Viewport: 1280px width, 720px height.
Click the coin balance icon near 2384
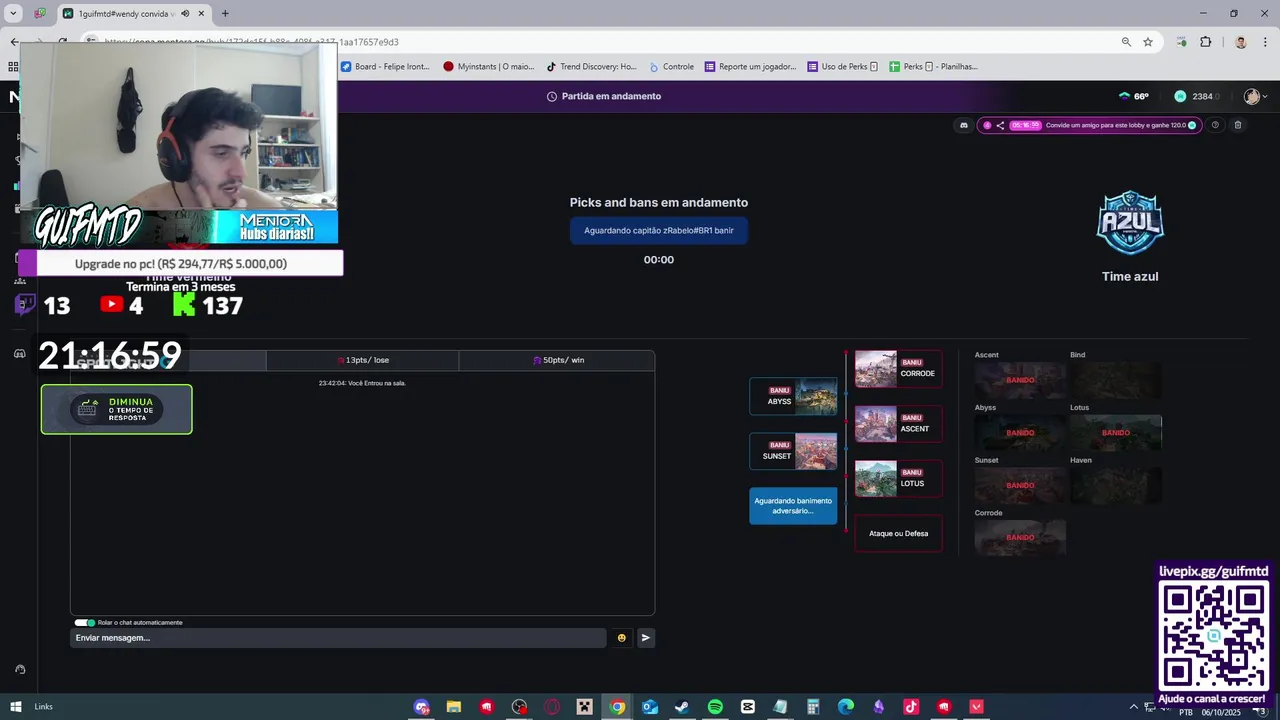(x=1180, y=96)
